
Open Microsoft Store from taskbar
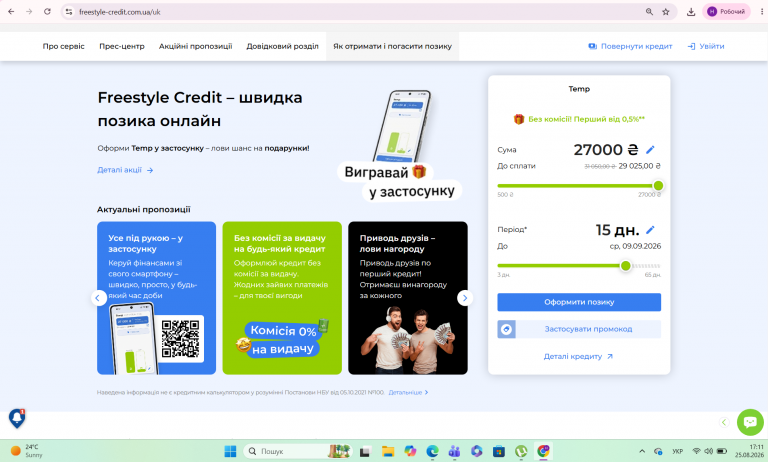(x=499, y=451)
